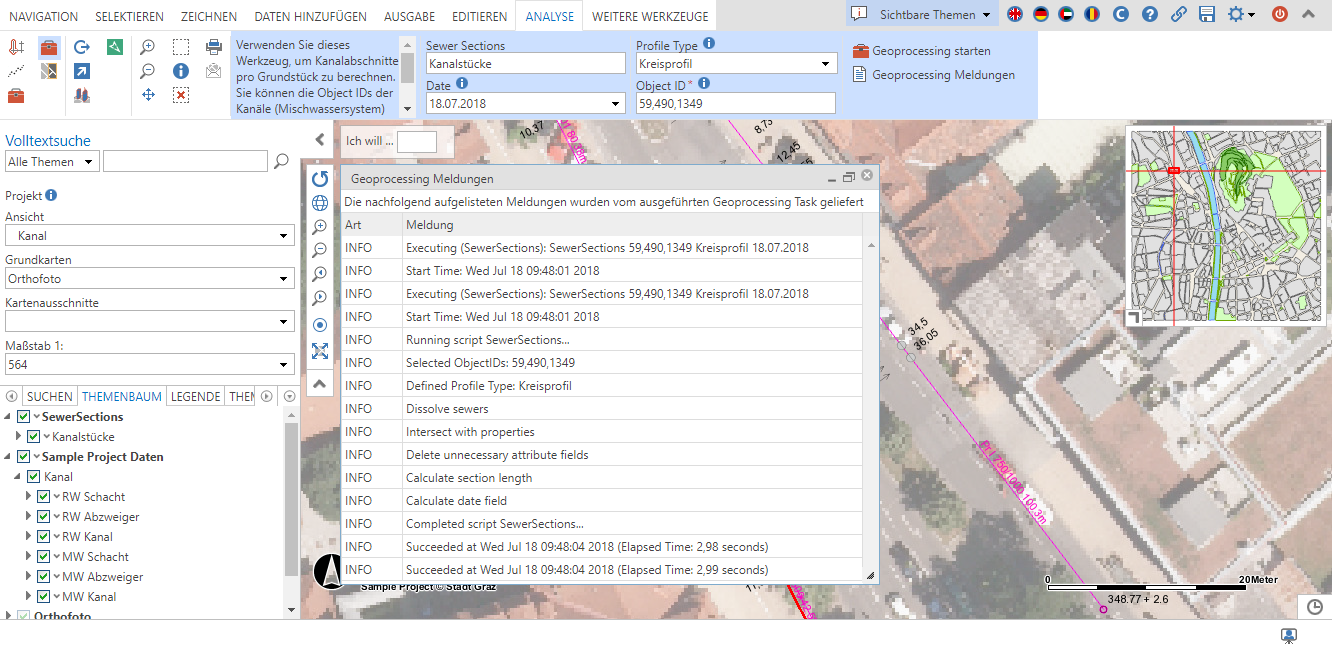Switch to the LEGENDE tab
Screen dimensions: 1332x646
pyautogui.click(x=195, y=397)
